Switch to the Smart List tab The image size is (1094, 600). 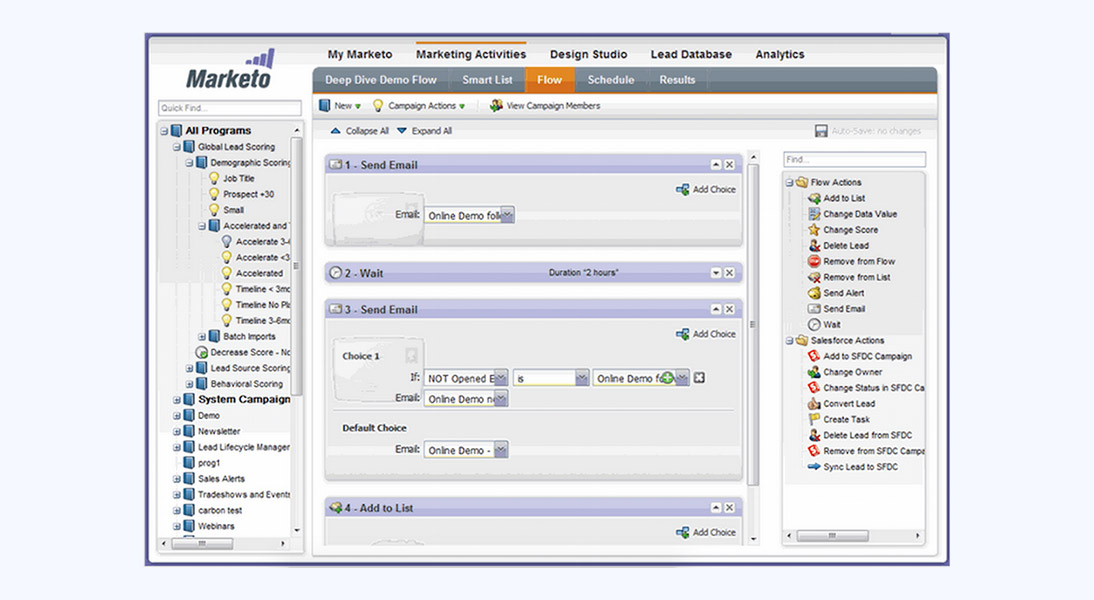487,80
